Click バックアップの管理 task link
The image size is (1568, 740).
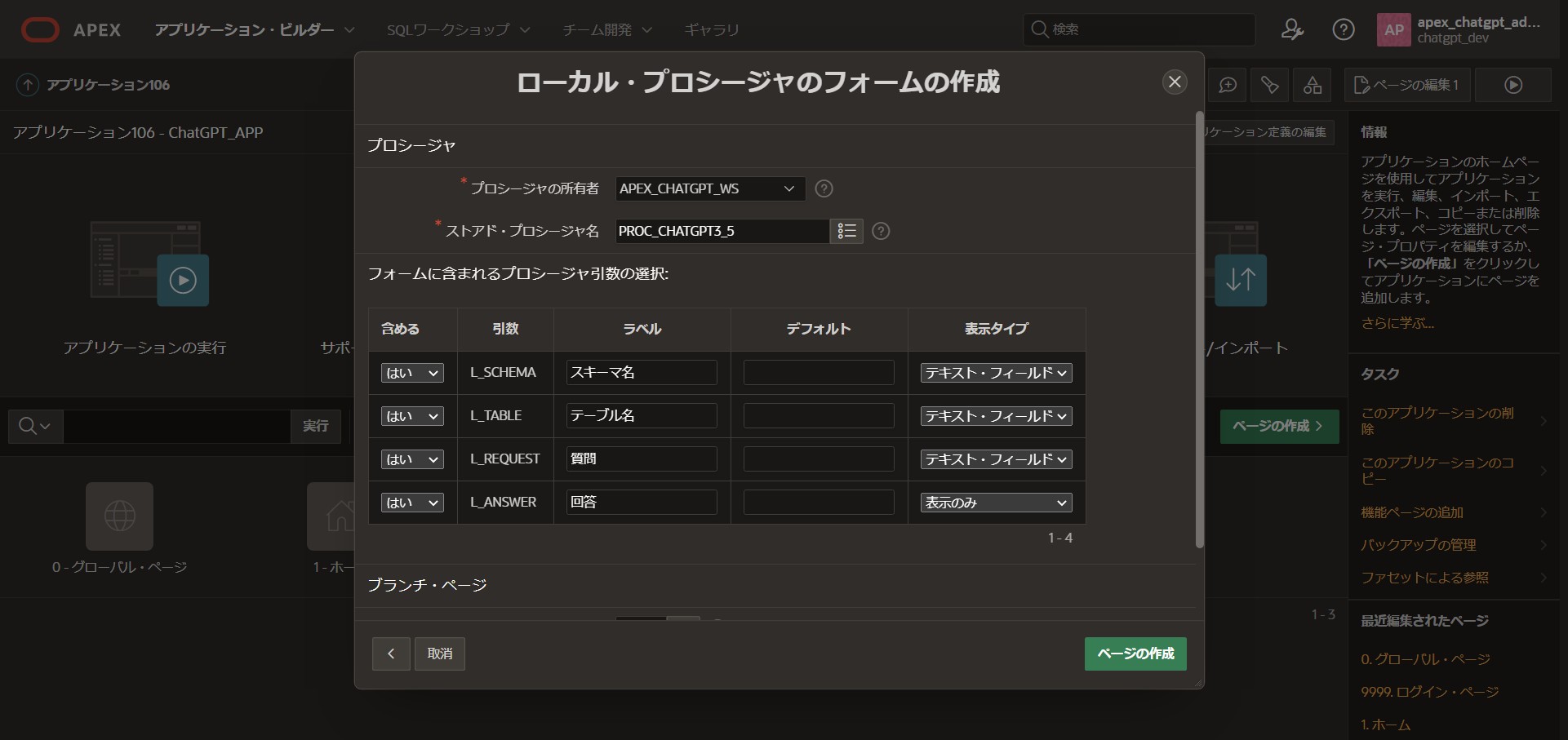click(1419, 545)
